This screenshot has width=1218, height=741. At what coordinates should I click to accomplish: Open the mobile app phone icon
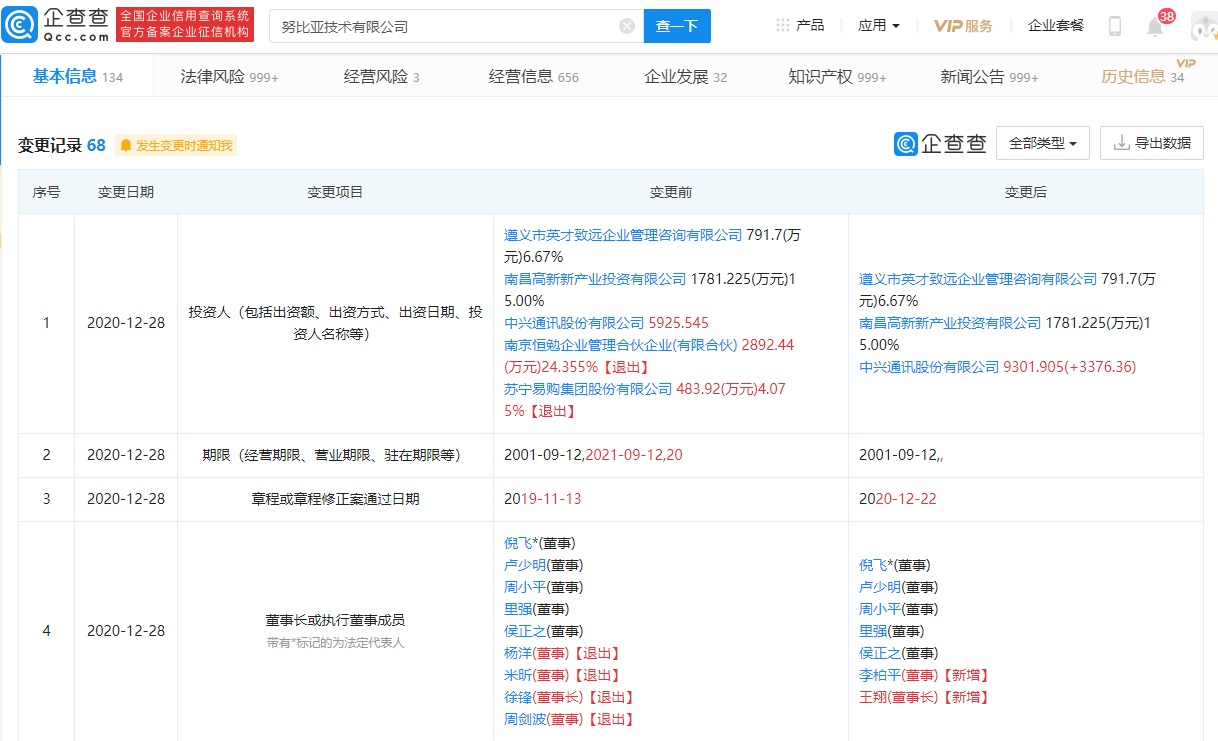[x=1115, y=26]
